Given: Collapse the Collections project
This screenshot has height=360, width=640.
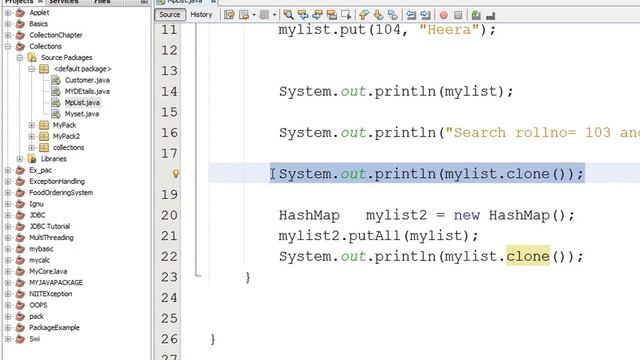Looking at the screenshot, I should tap(8, 46).
